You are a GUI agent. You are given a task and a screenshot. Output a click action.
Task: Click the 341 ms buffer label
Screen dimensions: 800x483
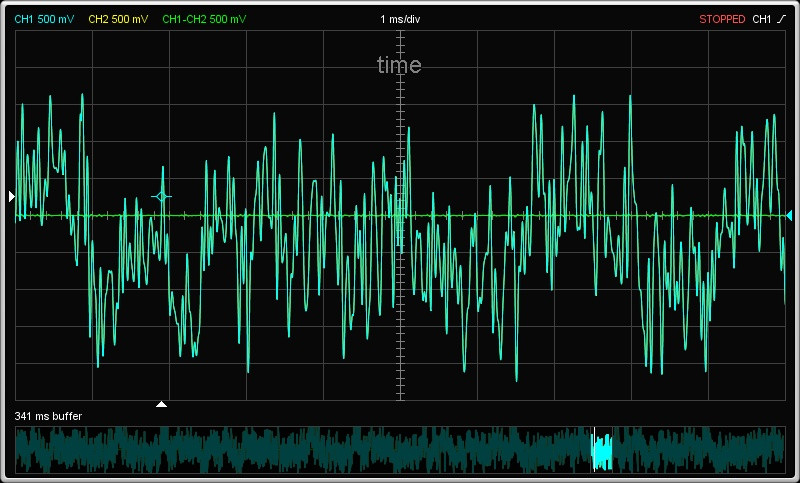click(x=48, y=415)
